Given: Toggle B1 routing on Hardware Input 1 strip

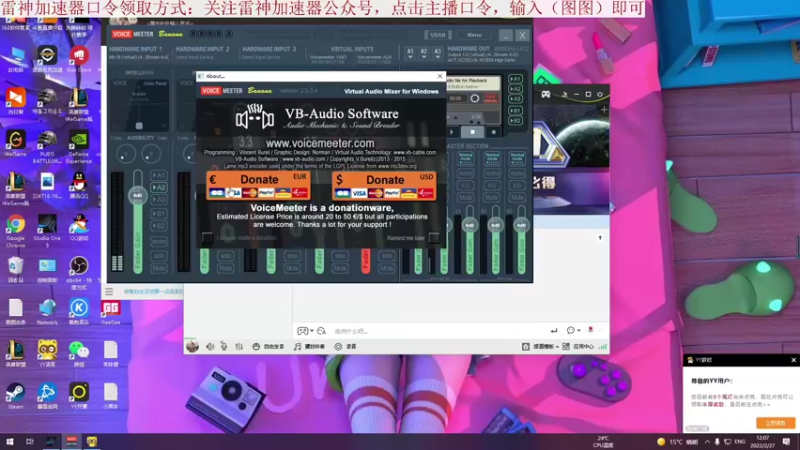Looking at the screenshot, I should coord(159,213).
